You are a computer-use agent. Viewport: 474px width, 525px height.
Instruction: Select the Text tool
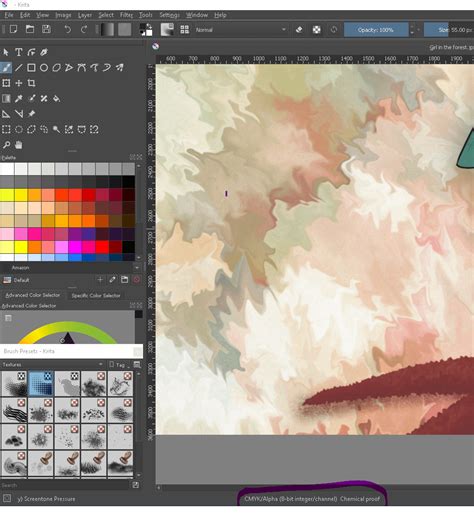tap(19, 52)
